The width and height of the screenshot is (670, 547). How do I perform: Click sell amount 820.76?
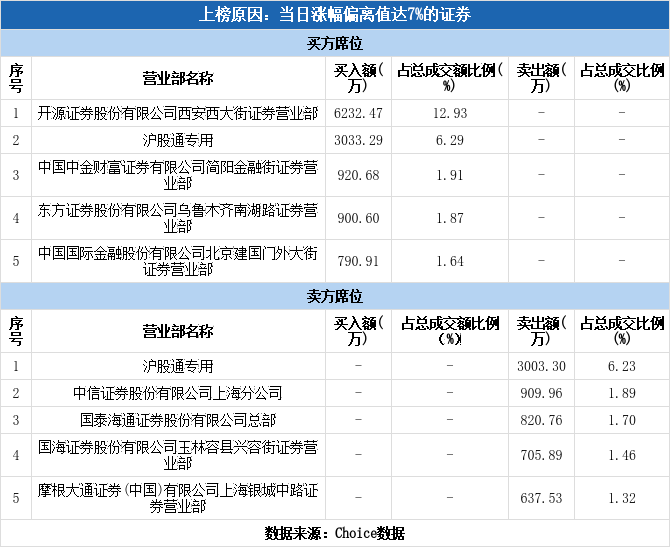coord(541,420)
